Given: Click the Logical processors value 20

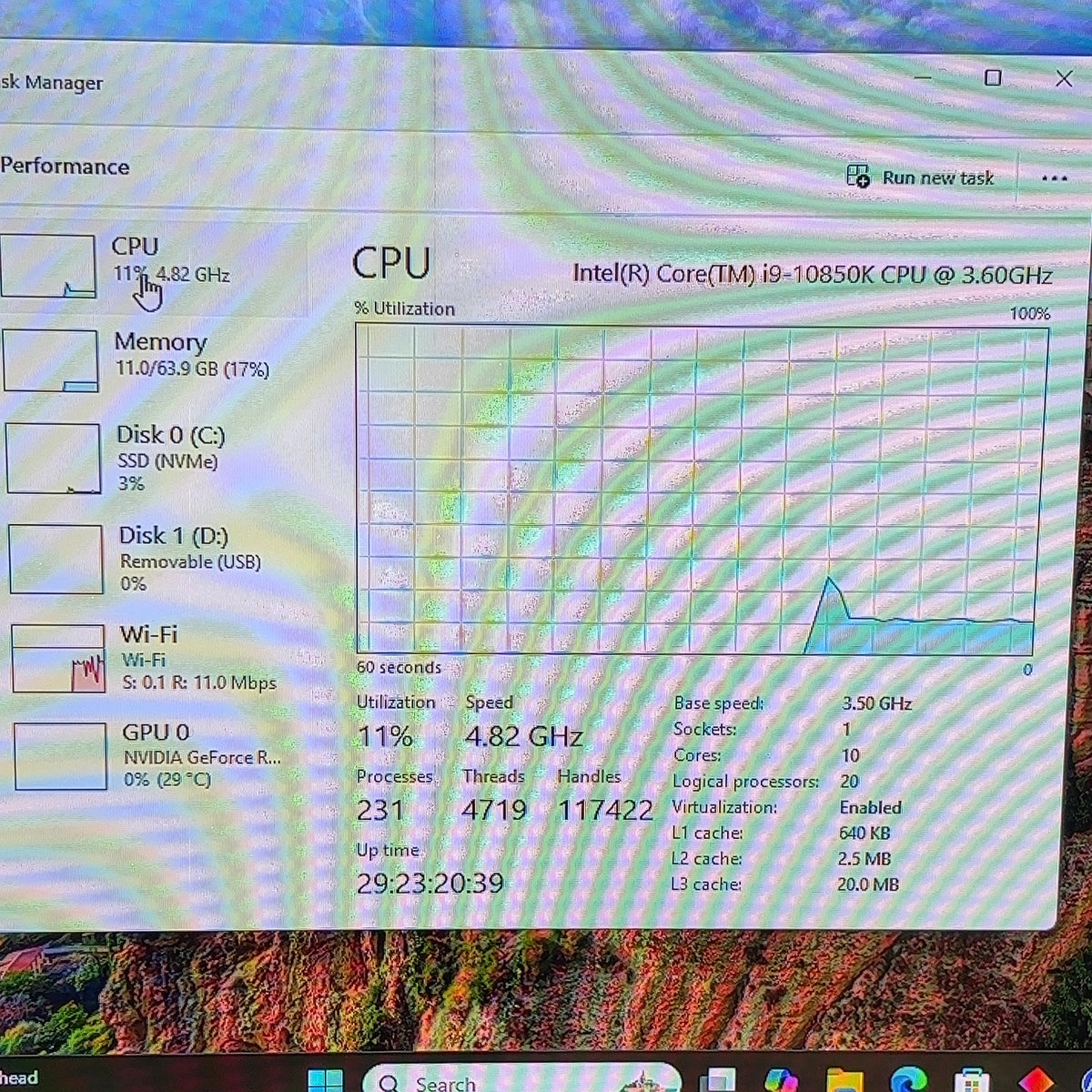Looking at the screenshot, I should tap(849, 782).
